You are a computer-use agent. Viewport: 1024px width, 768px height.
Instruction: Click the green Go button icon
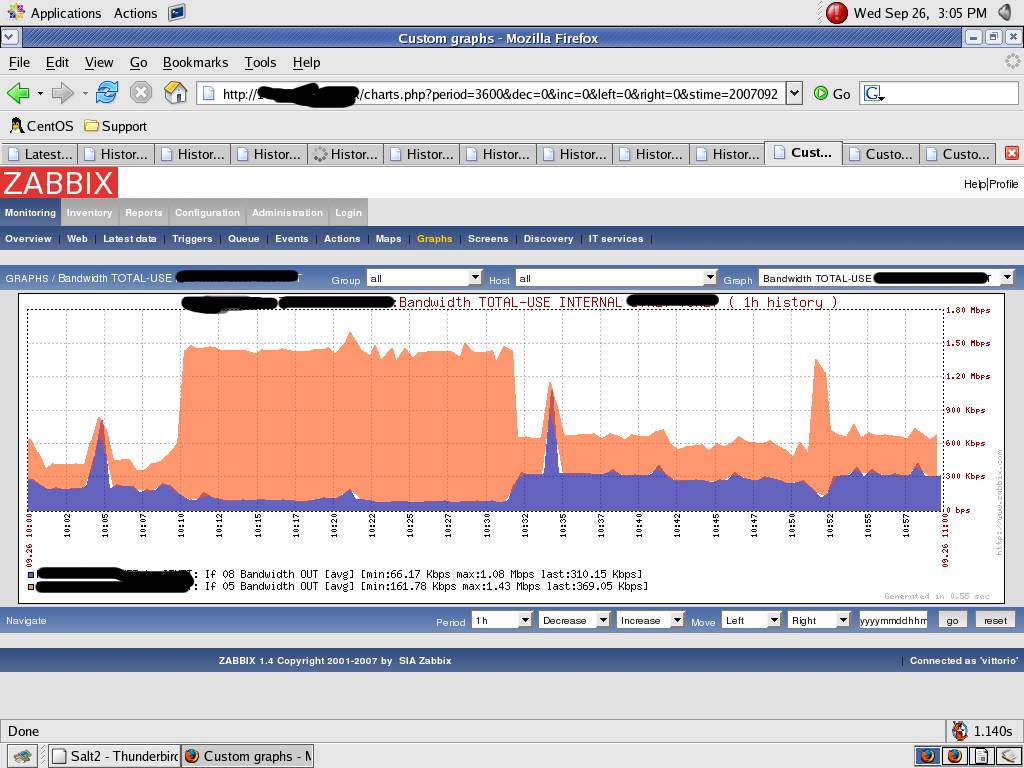(821, 93)
